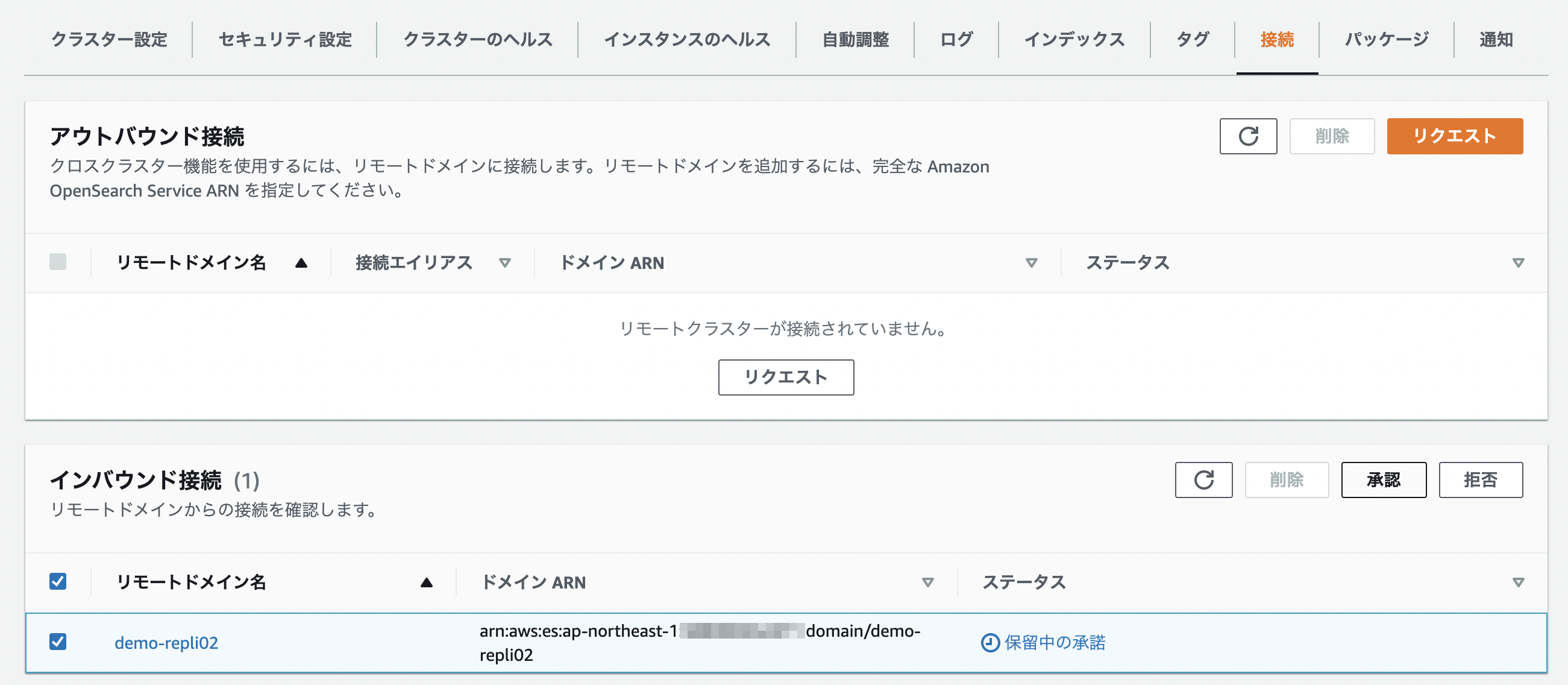Click the 拒否 rejection button
This screenshot has width=1568, height=685.
point(1481,480)
